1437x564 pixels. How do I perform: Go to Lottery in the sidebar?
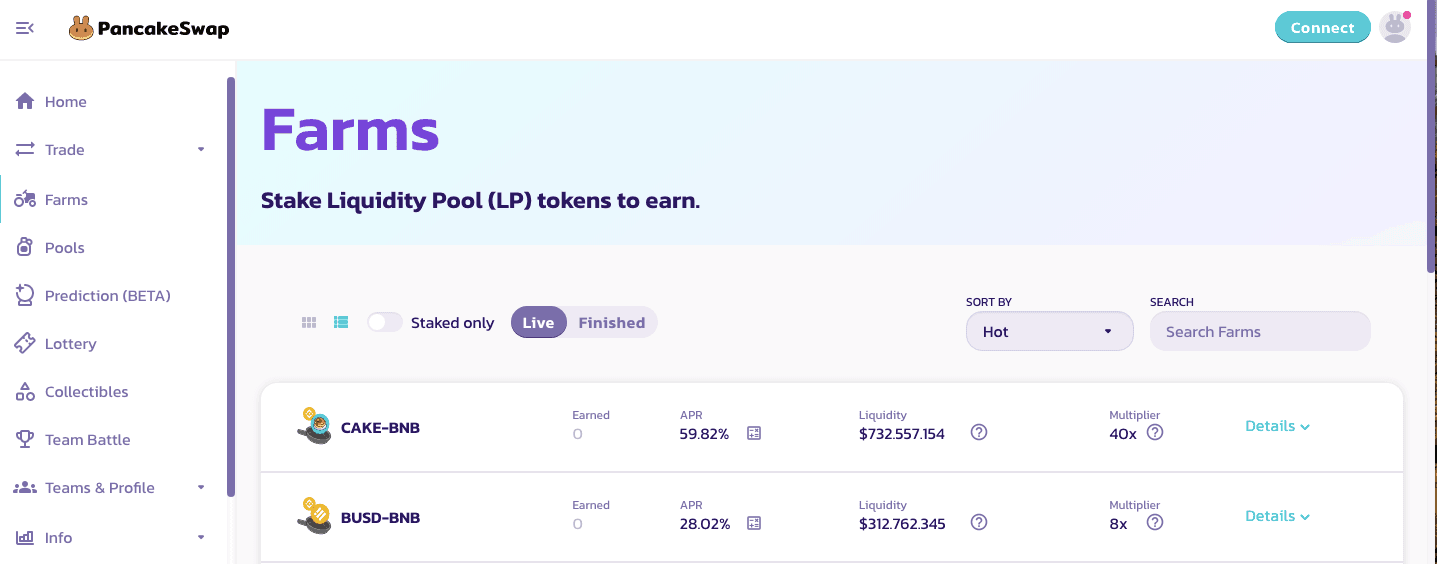70,344
